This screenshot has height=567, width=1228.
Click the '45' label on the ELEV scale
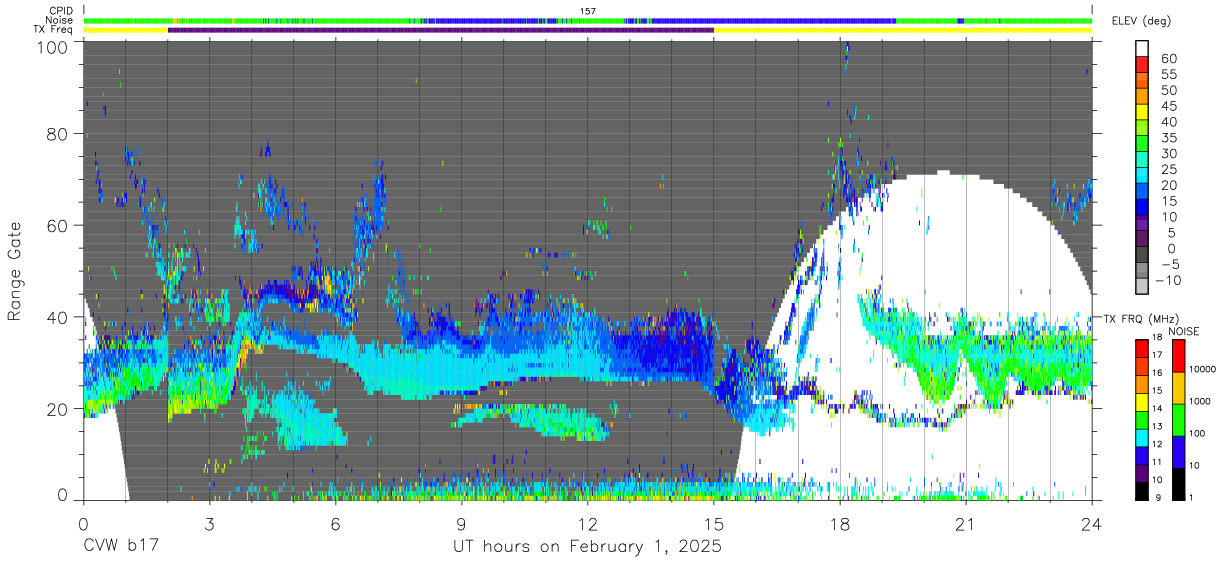[1167, 106]
